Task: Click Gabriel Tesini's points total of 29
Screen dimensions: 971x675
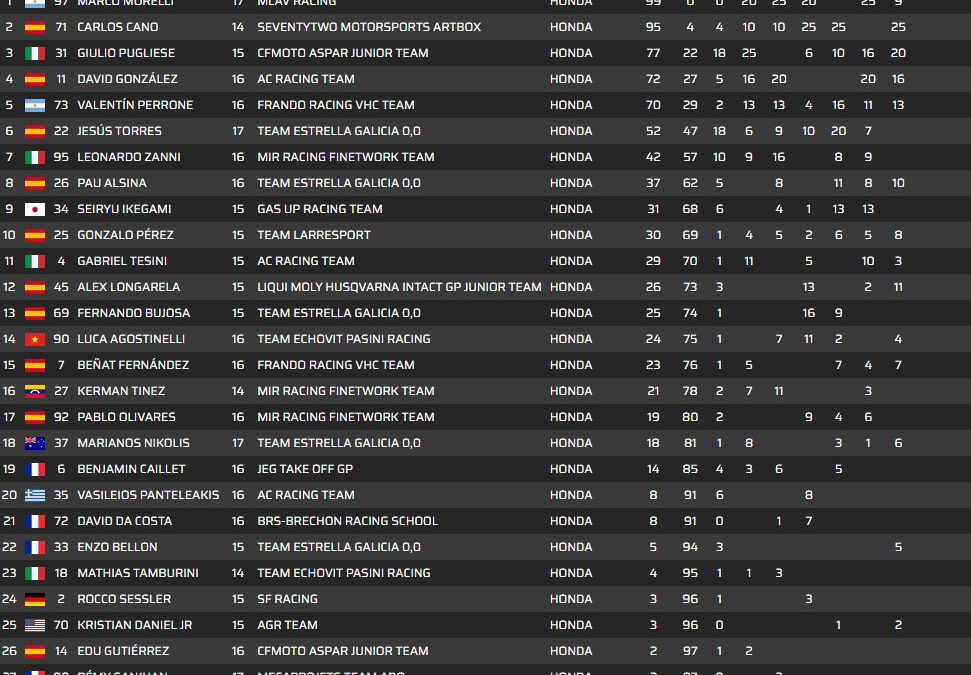Action: [653, 261]
